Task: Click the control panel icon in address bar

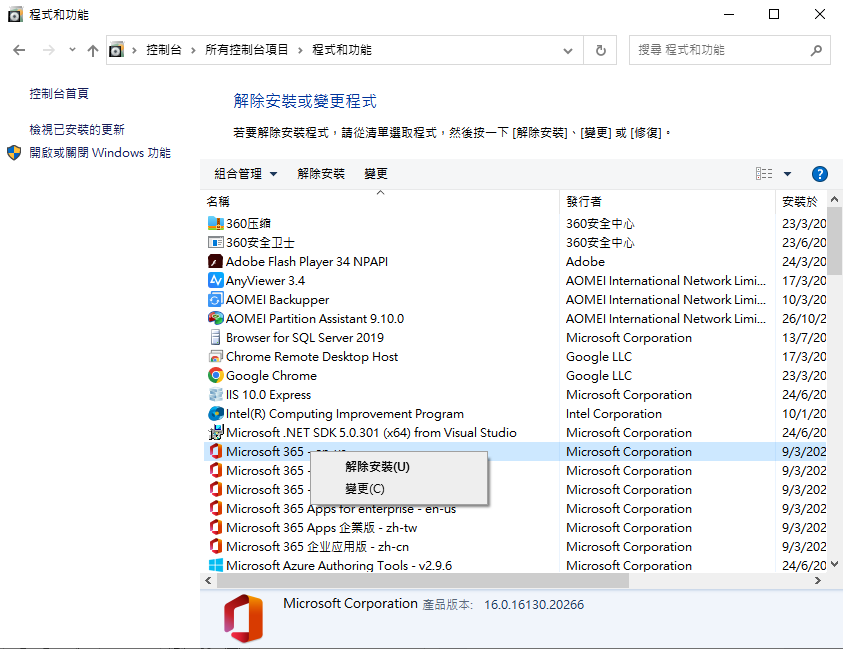Action: 116,50
